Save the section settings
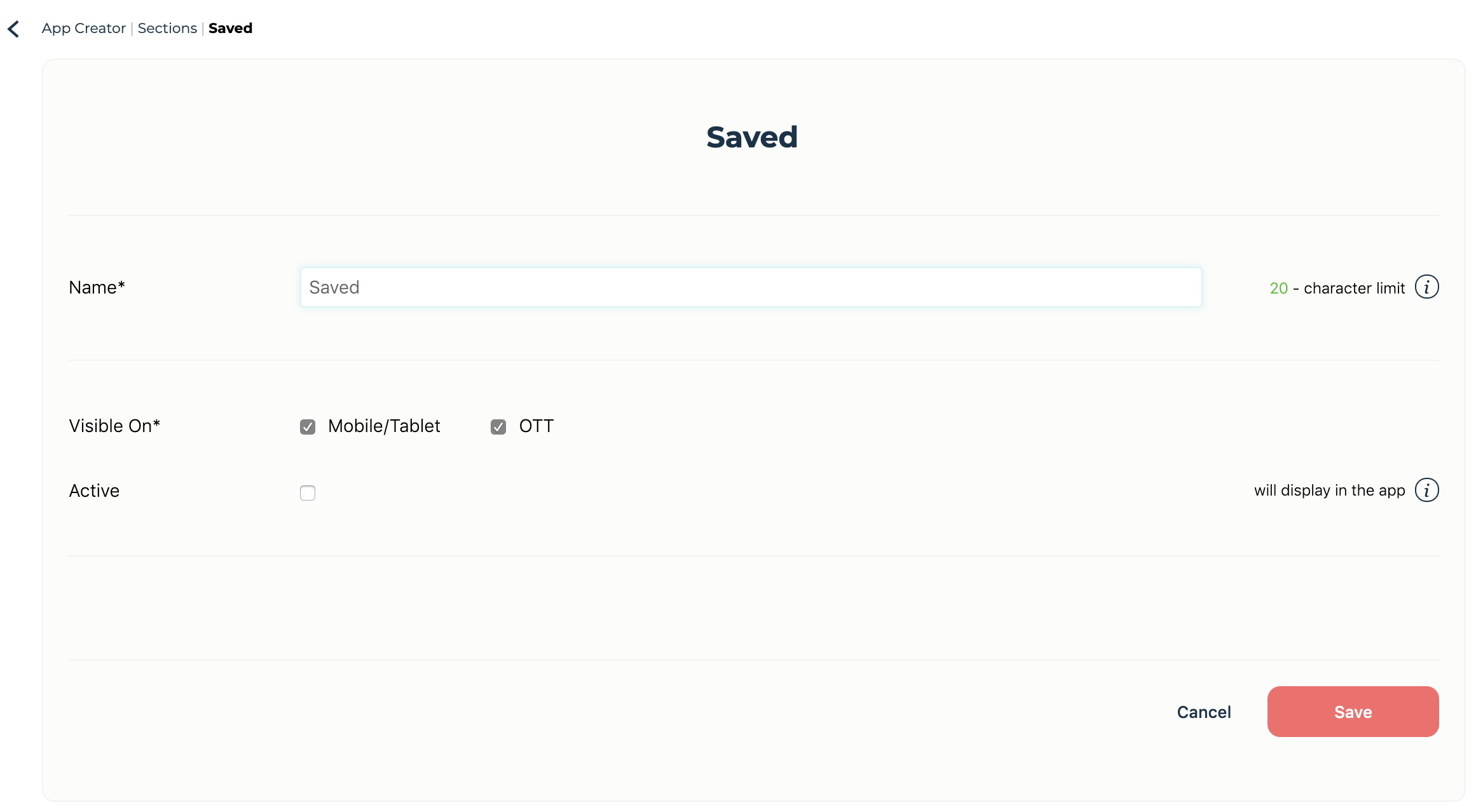Screen dimensions: 1476x812 click(1353, 712)
